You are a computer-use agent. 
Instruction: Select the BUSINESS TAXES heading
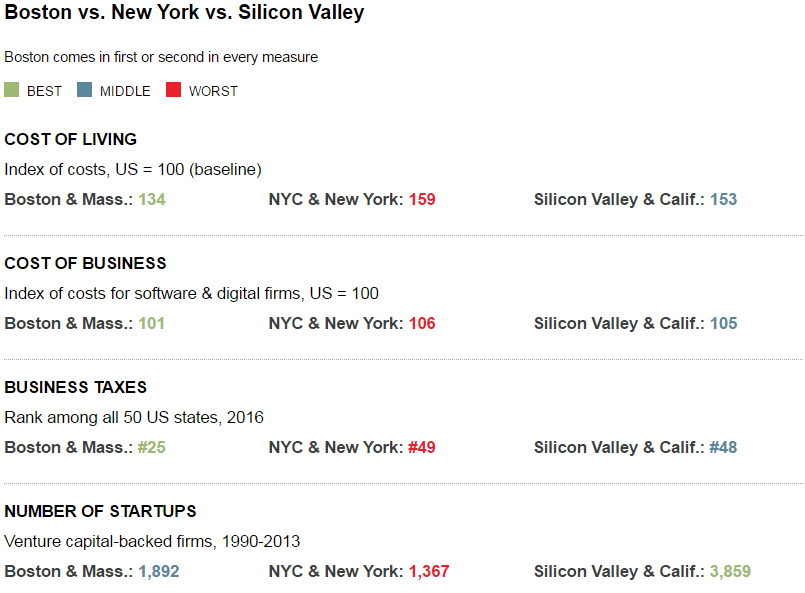pyautogui.click(x=75, y=387)
